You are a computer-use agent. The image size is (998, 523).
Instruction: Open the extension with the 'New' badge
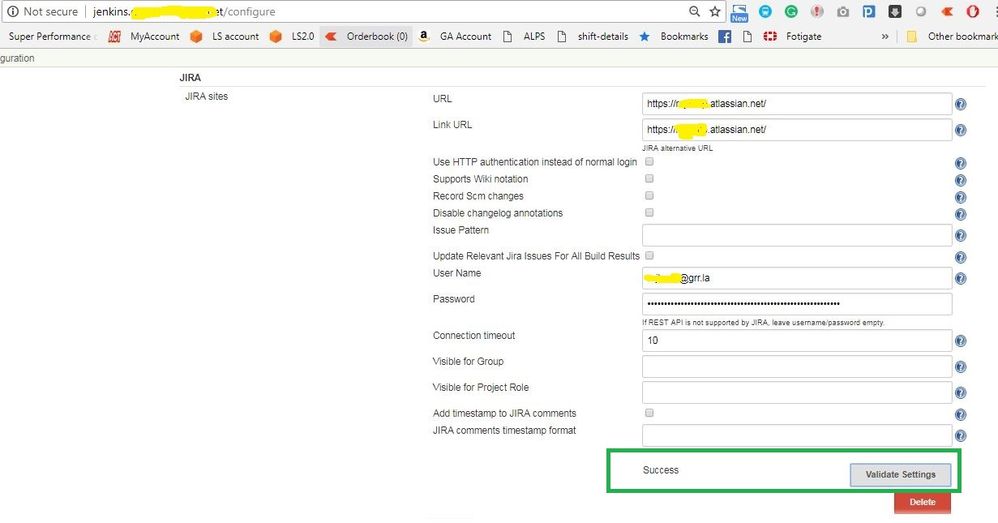[739, 12]
